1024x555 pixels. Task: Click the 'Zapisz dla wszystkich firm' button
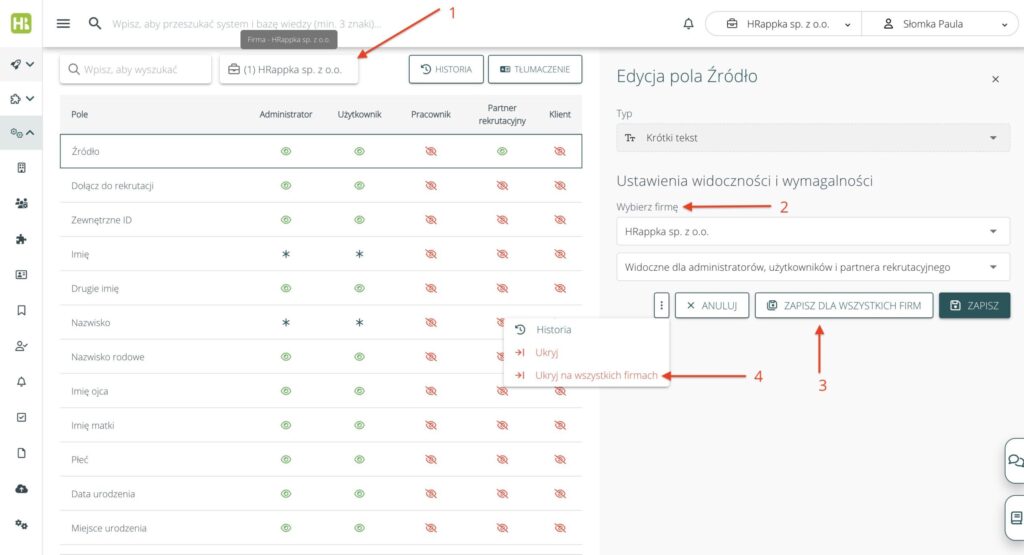click(844, 305)
